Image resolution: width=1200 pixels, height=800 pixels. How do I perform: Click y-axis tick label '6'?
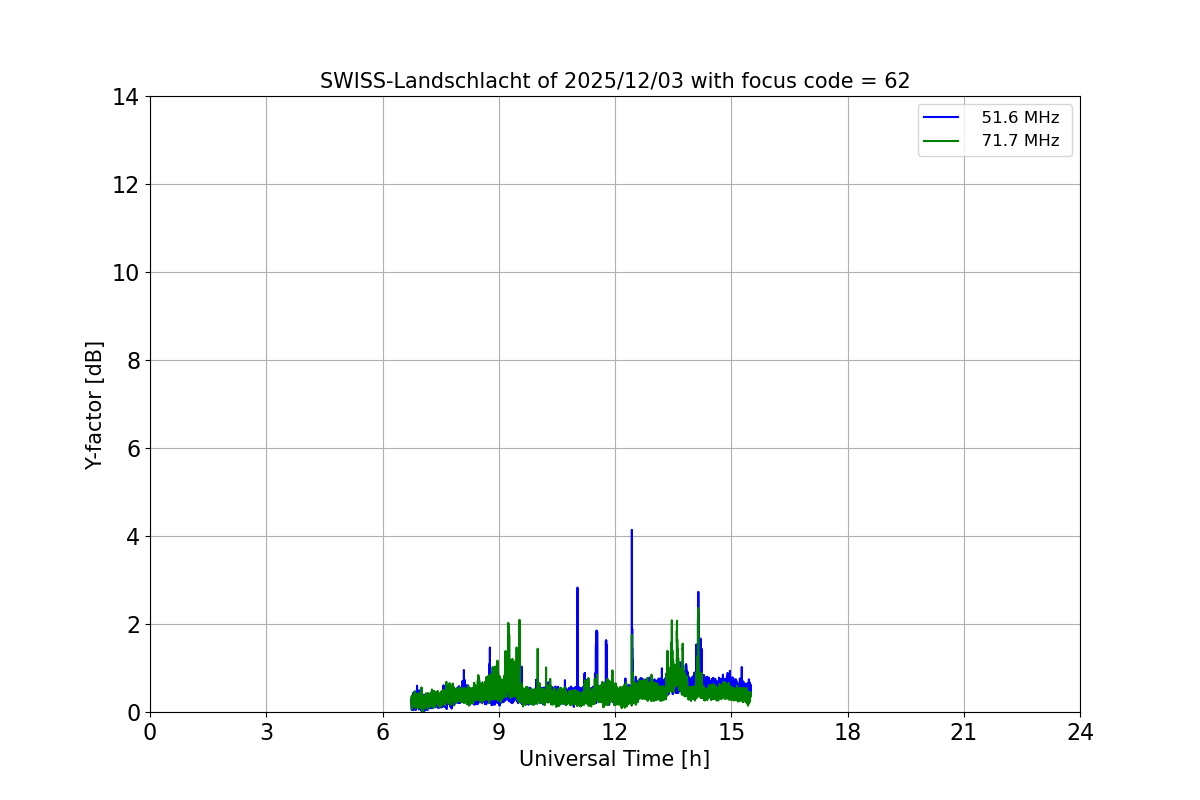[x=132, y=449]
